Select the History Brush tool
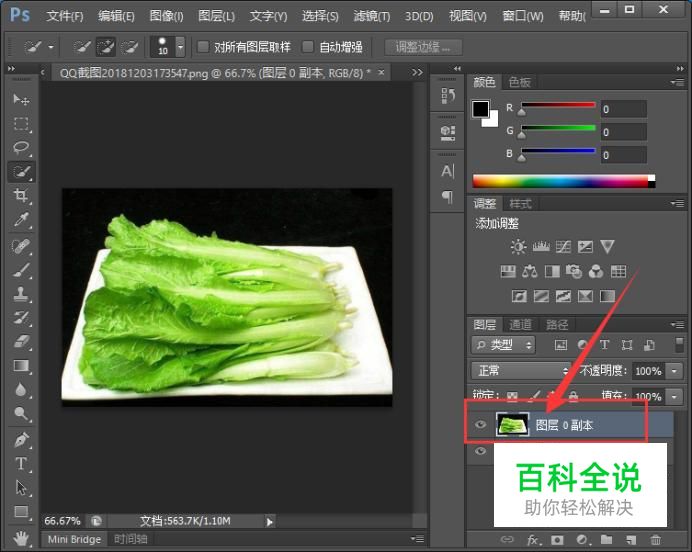 [x=21, y=318]
